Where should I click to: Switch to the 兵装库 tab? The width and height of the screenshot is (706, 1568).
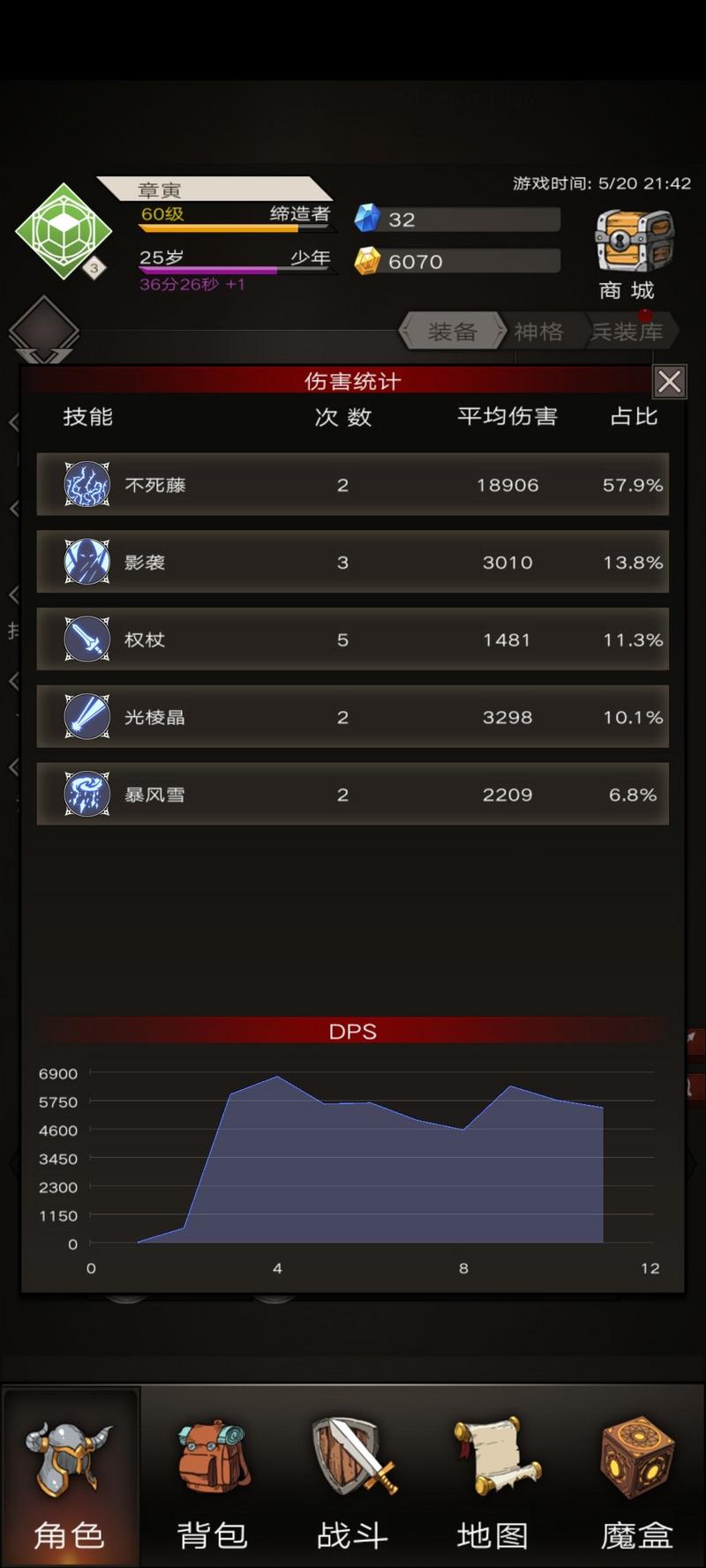pyautogui.click(x=628, y=332)
